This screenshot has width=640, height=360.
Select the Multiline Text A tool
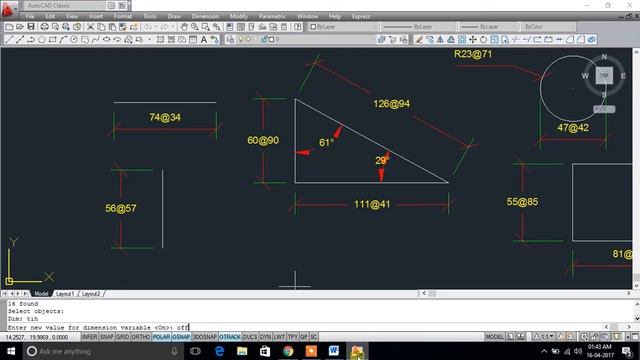point(203,40)
